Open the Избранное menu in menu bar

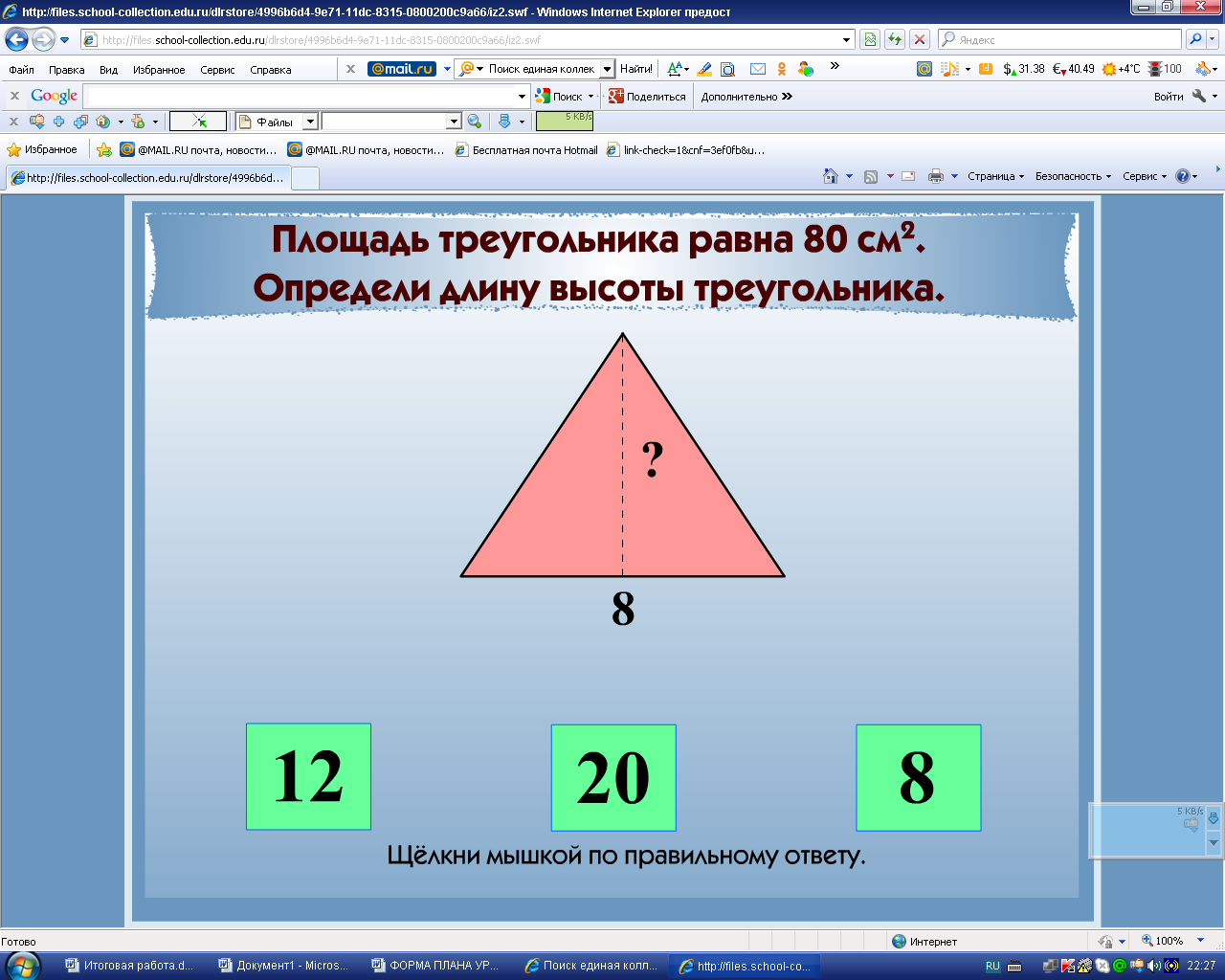pos(159,70)
